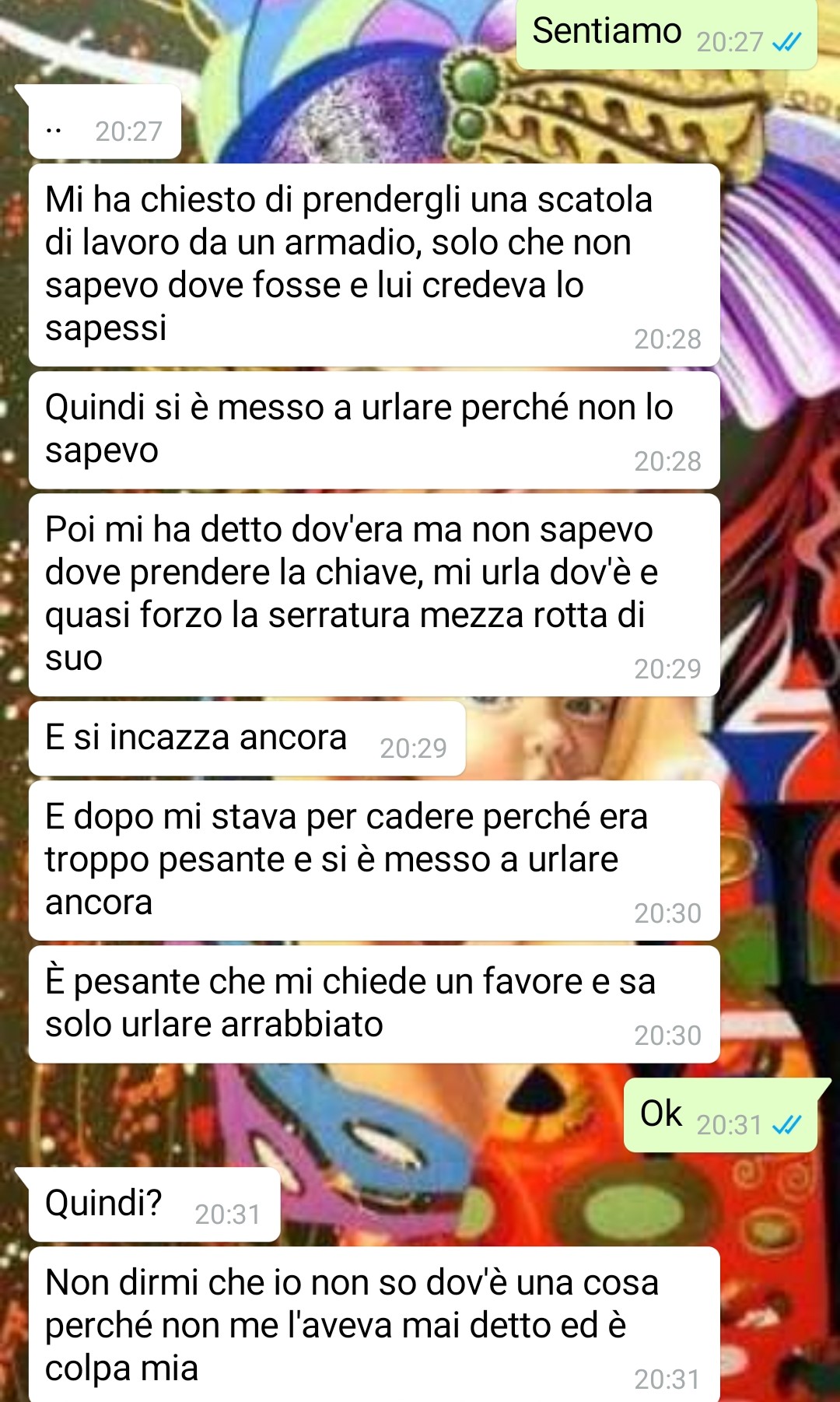Tap the 20:31 timestamp on the Ok message
840x1402 pixels.
(x=730, y=1125)
